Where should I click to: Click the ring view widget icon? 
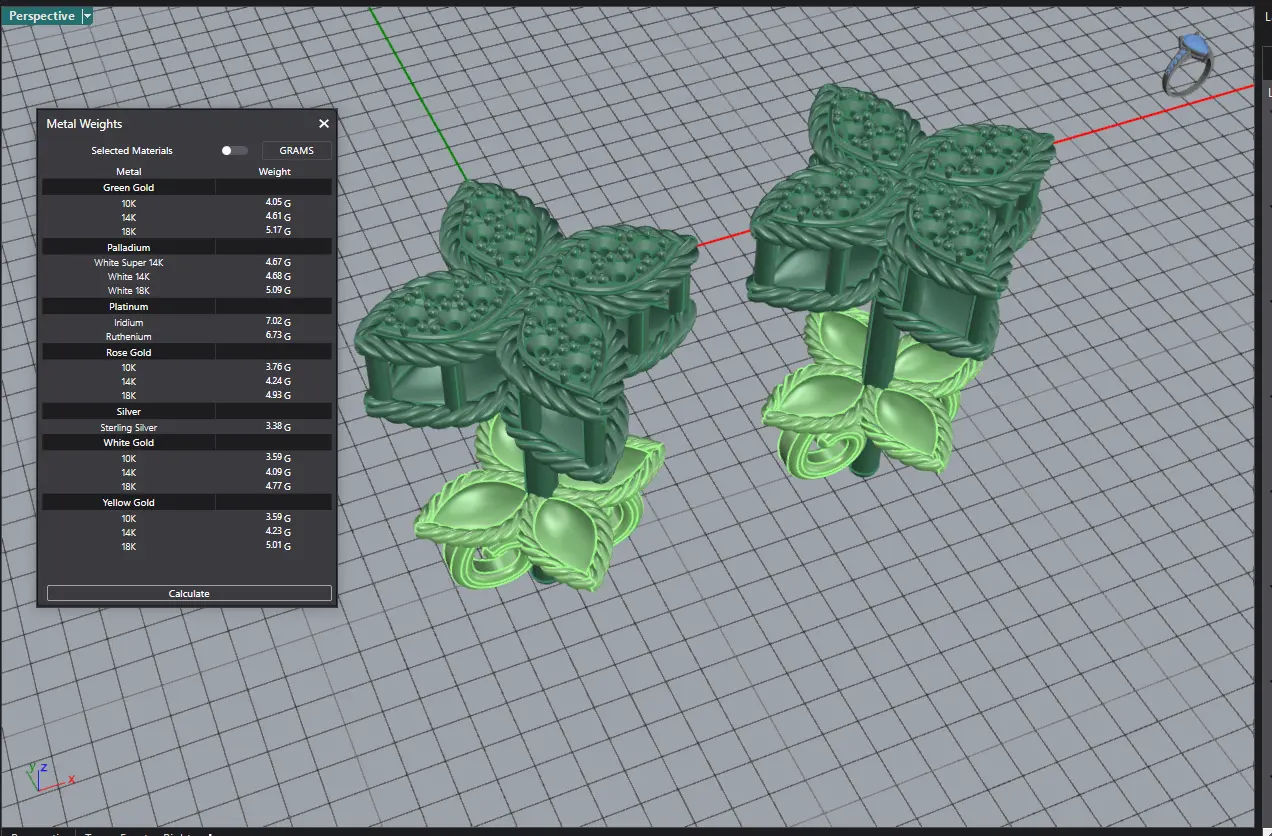coord(1188,63)
